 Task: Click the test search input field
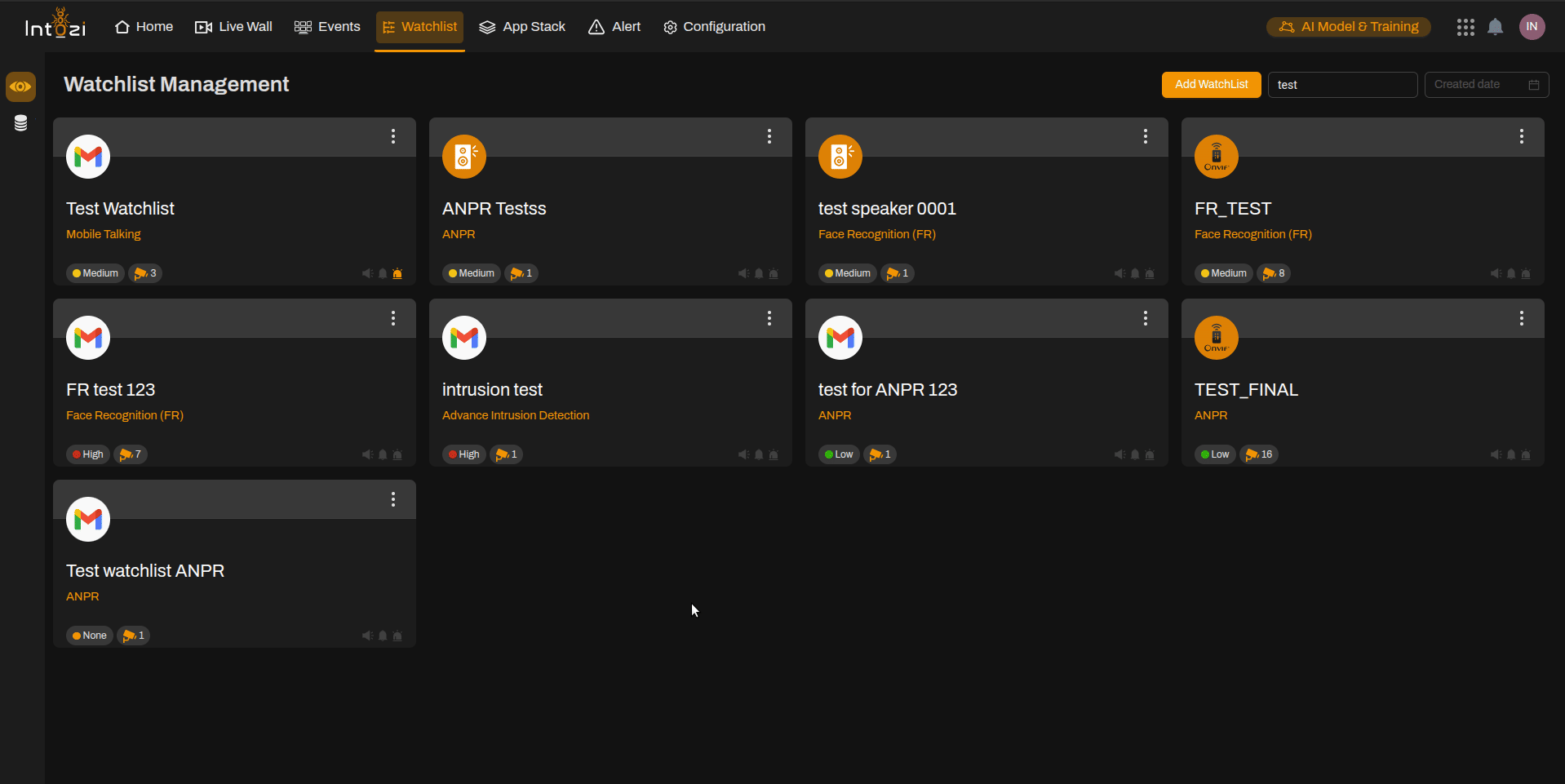[1342, 84]
